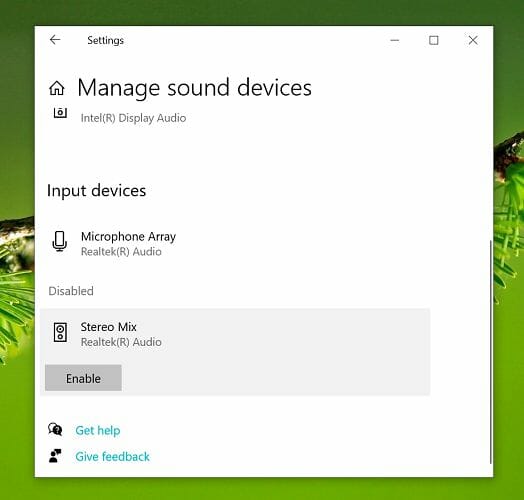Image resolution: width=524 pixels, height=500 pixels.
Task: Close the Settings window
Action: 473,40
